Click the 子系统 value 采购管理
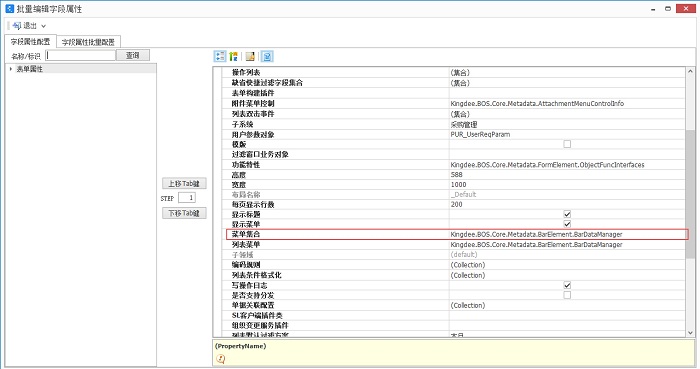 point(463,124)
